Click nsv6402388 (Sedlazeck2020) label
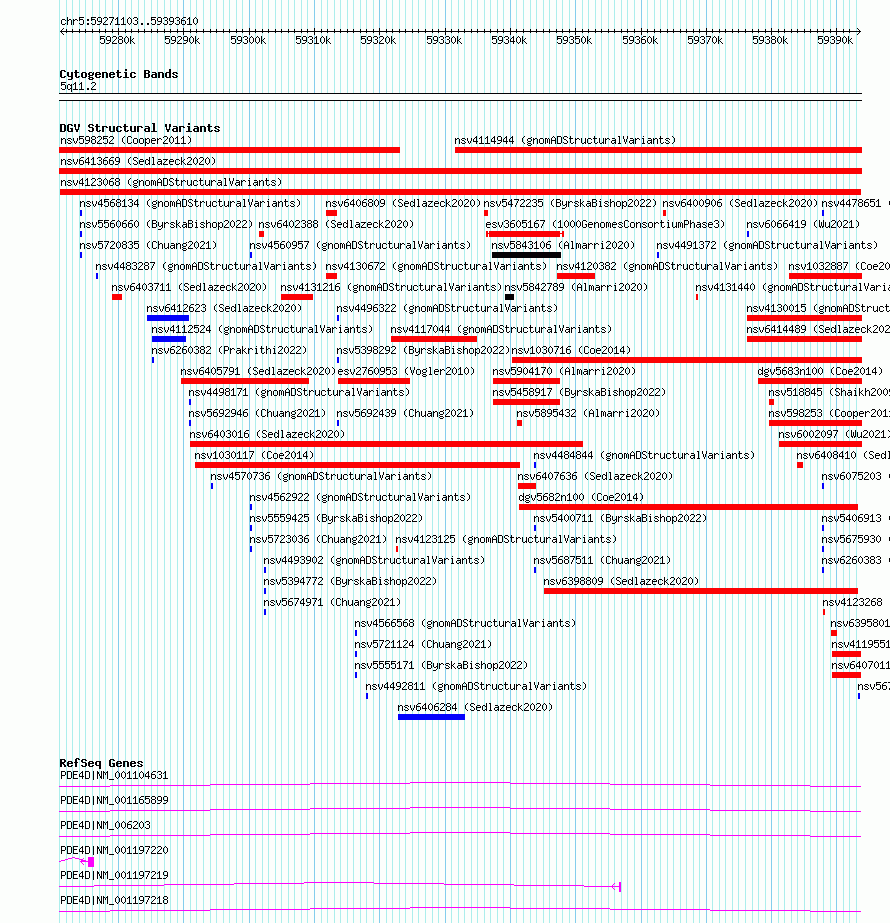The height and width of the screenshot is (923, 890). (336, 224)
